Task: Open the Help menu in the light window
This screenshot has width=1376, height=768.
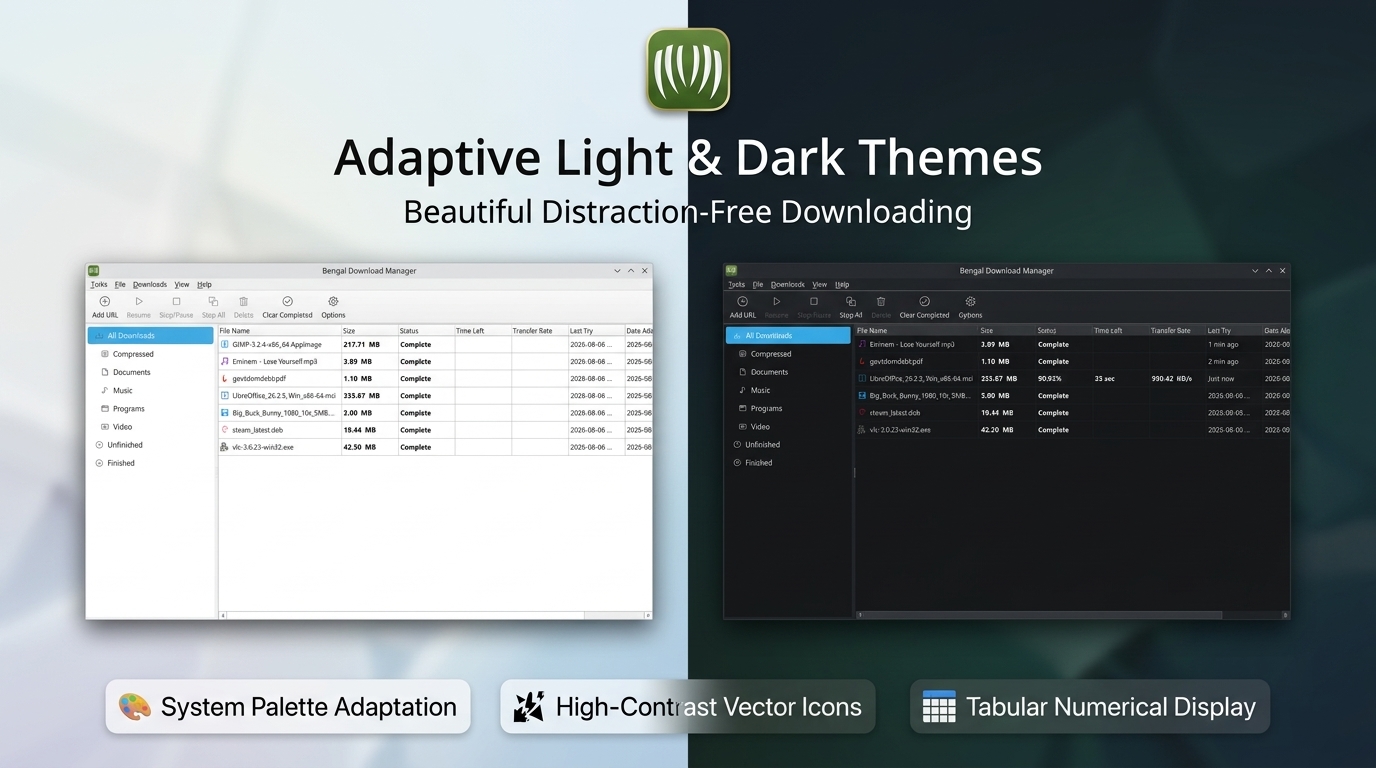Action: [204, 285]
